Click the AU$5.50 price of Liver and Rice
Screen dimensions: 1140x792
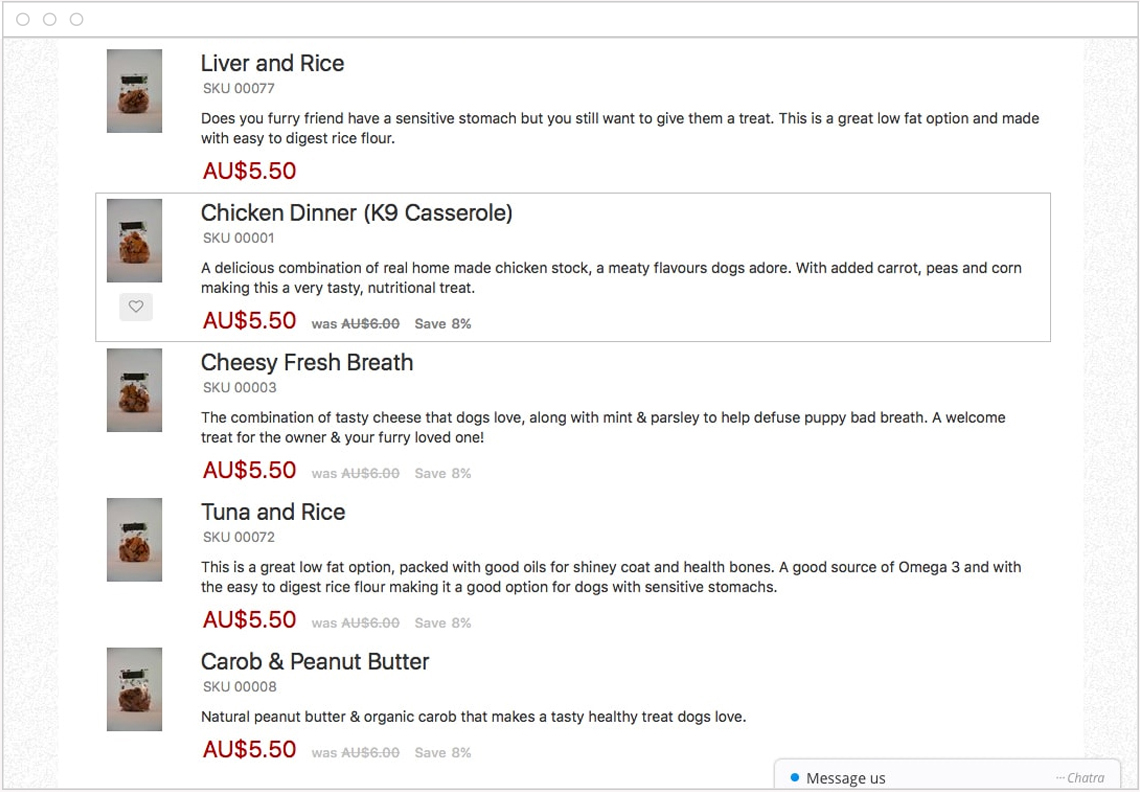pyautogui.click(x=249, y=171)
